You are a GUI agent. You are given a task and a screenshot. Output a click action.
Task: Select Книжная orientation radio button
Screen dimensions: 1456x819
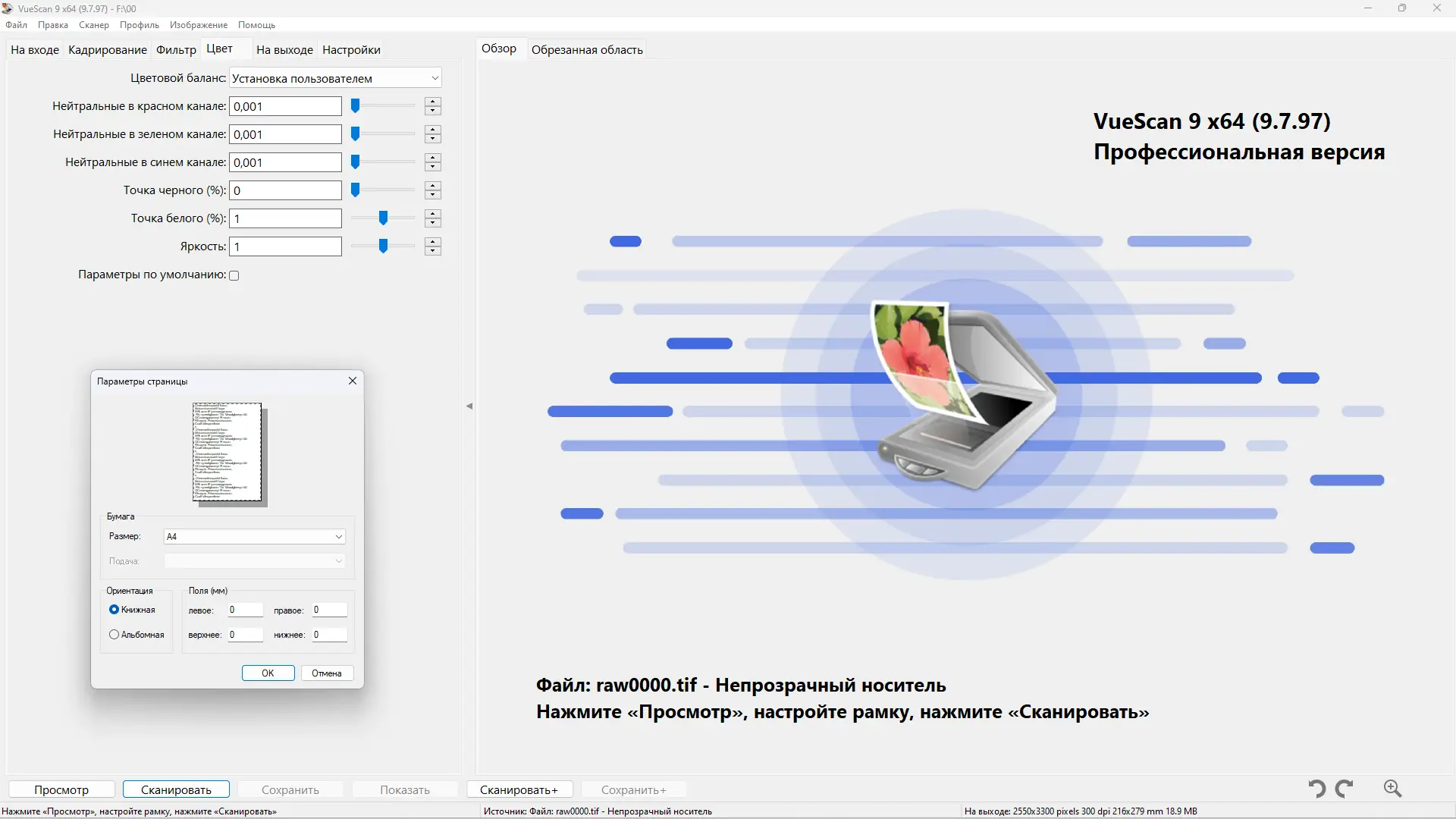coord(115,610)
